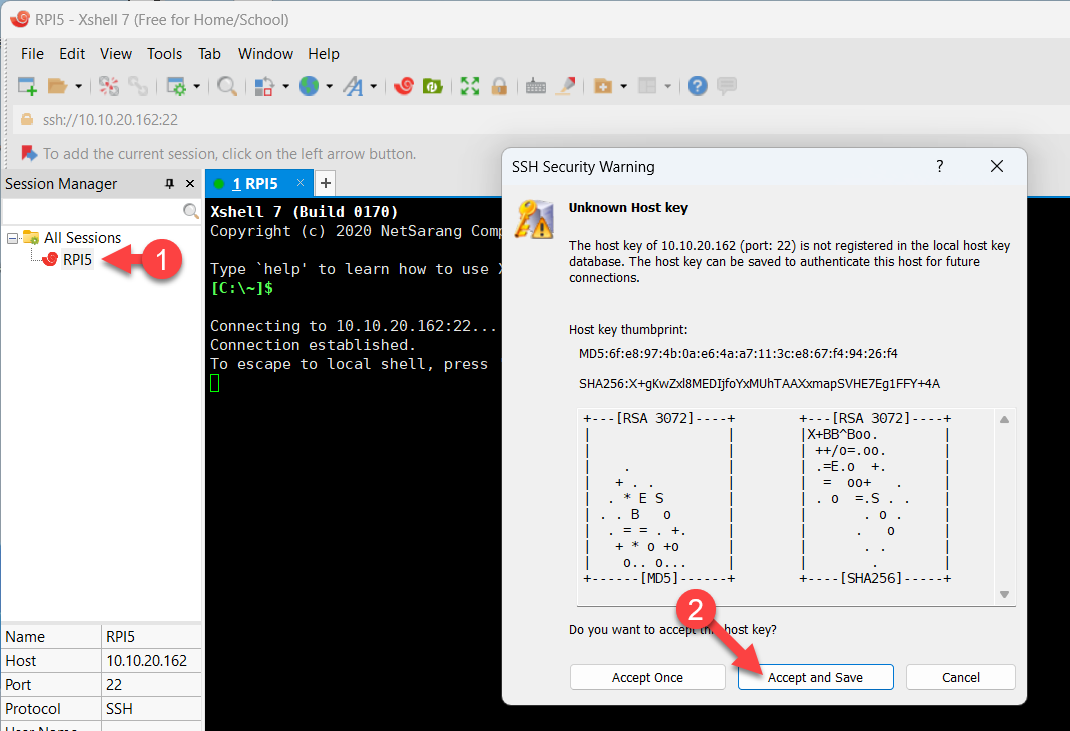Open the dropdown arrow next to Properties icon

(197, 86)
